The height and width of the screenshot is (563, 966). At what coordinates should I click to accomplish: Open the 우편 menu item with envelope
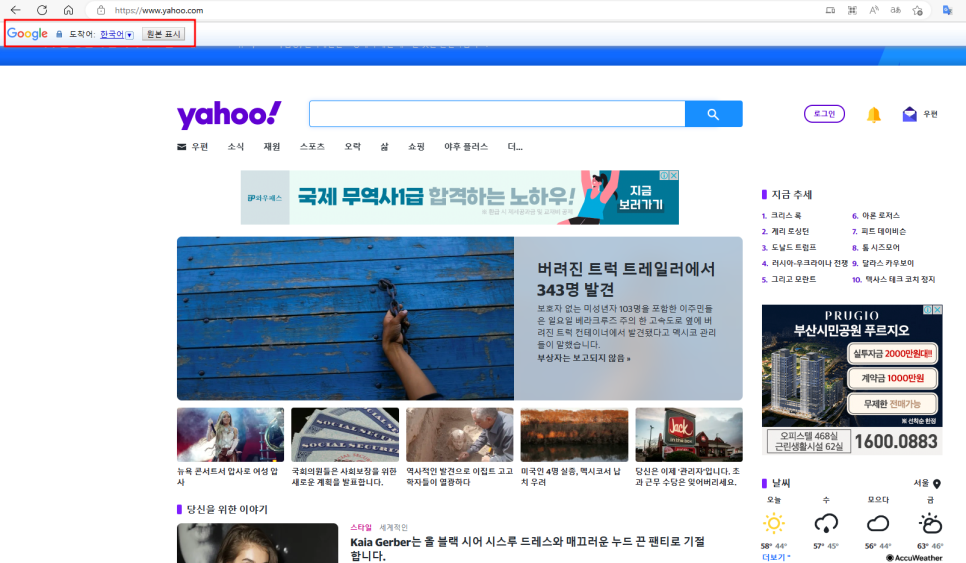tap(193, 147)
